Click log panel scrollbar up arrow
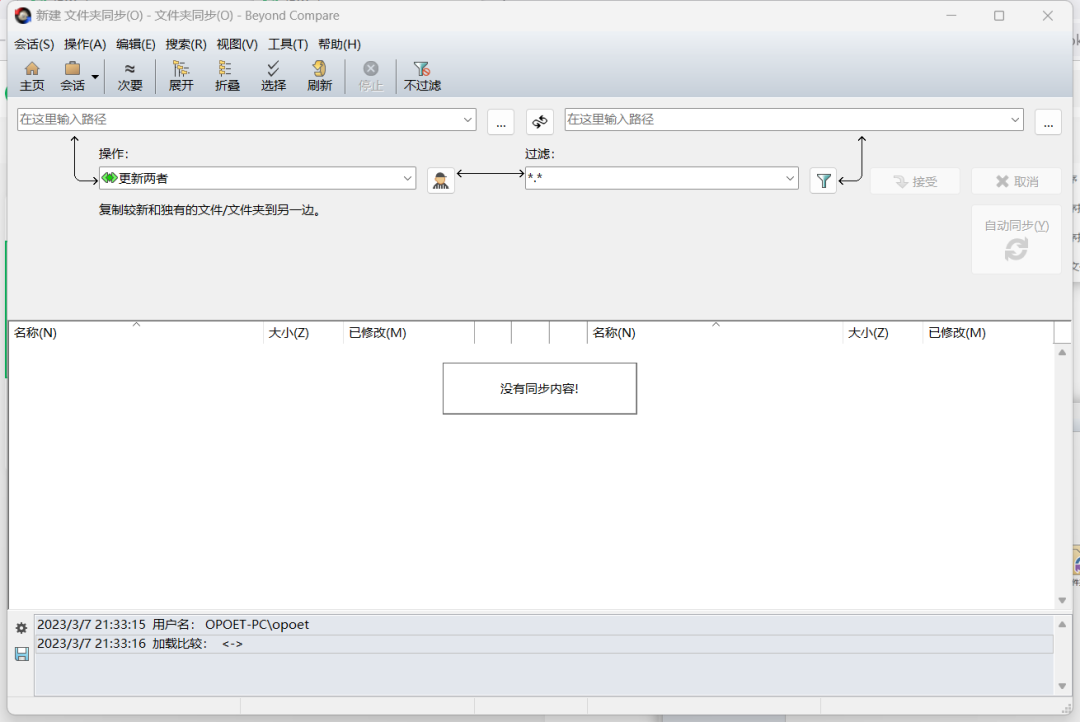The image size is (1080, 722). pyautogui.click(x=1062, y=624)
